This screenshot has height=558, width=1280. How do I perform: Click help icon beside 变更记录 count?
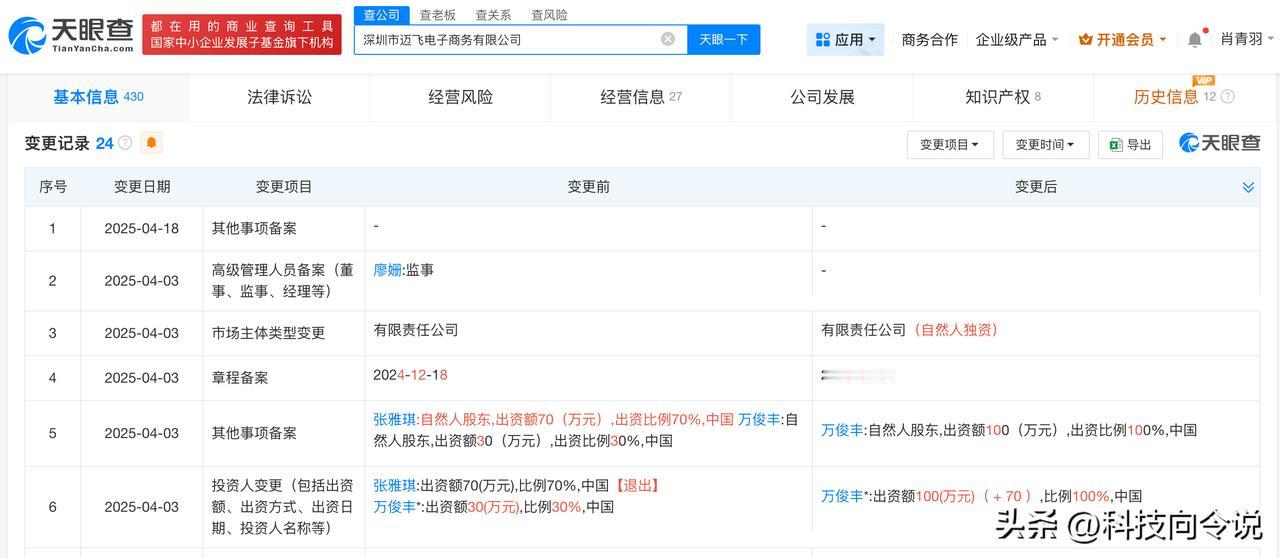click(x=125, y=143)
